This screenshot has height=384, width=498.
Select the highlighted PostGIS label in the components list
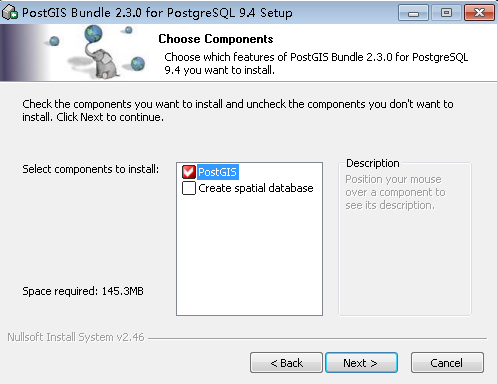click(x=218, y=172)
